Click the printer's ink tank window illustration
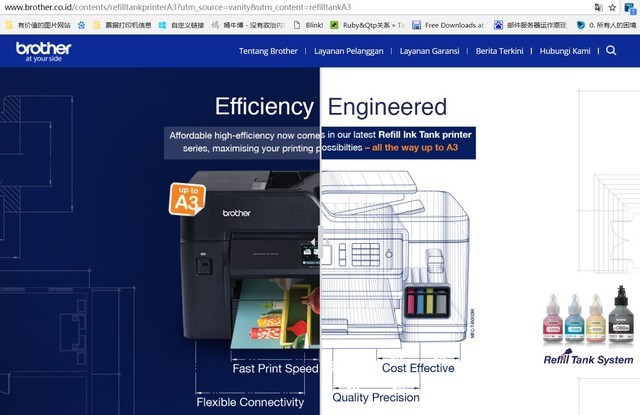This screenshot has height=415, width=640. pos(427,302)
